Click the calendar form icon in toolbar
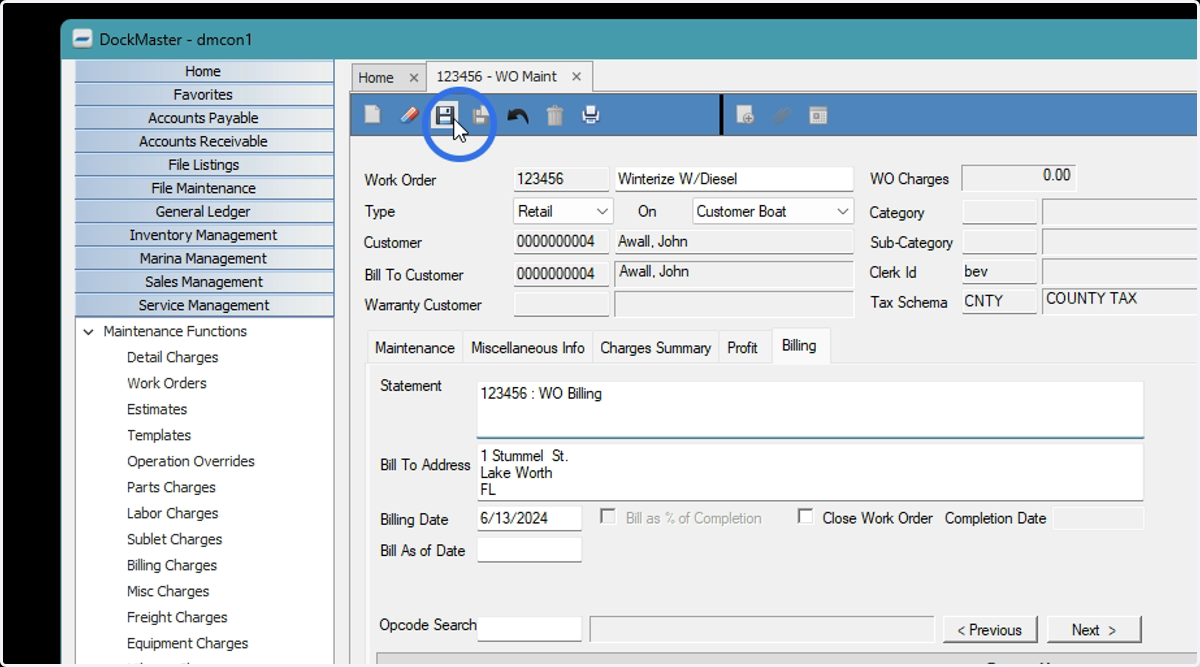Screen dimensions: 1200x667 [818, 115]
